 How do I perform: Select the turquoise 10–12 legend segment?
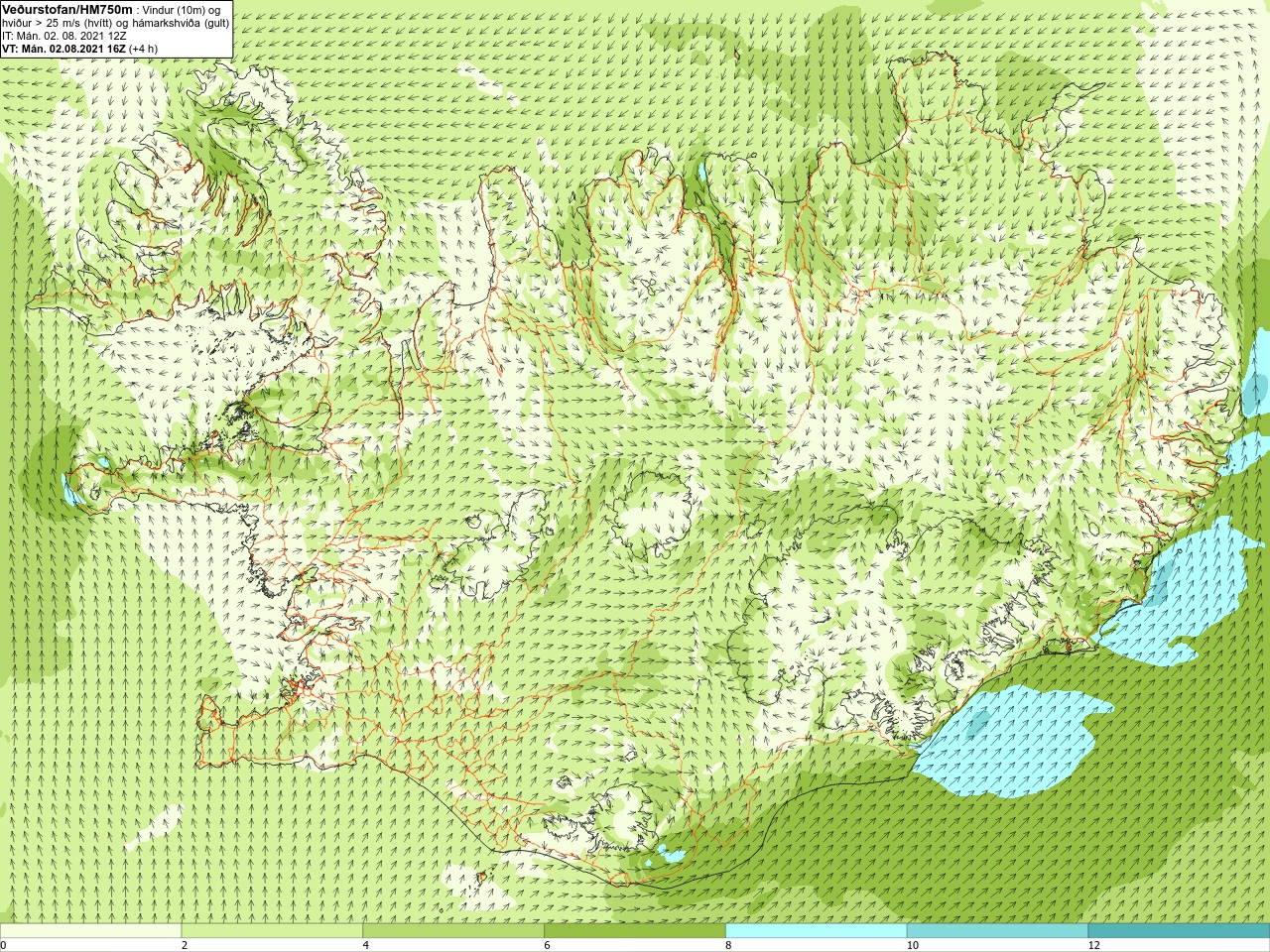(997, 931)
